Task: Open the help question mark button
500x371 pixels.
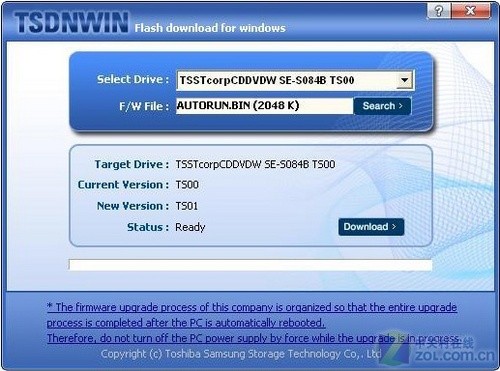Action: tap(439, 11)
